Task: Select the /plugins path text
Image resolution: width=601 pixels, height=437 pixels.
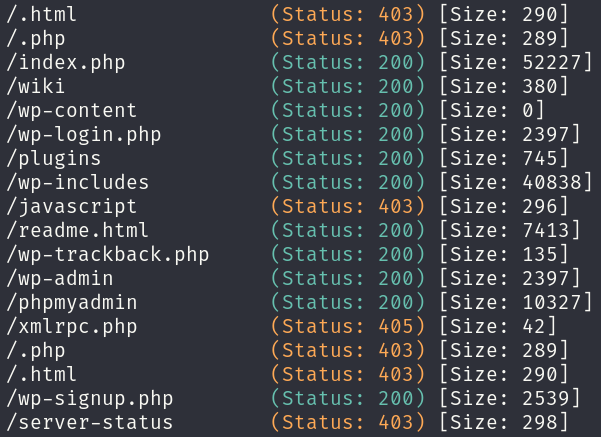Action: point(54,159)
